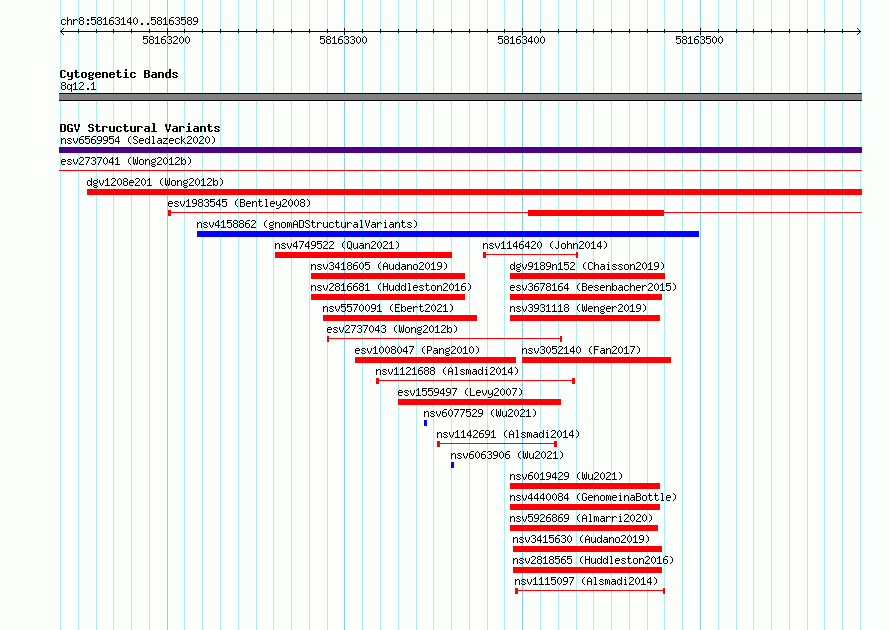
Task: Click nsv6077529 (Wu2021) label
Action: pos(480,413)
